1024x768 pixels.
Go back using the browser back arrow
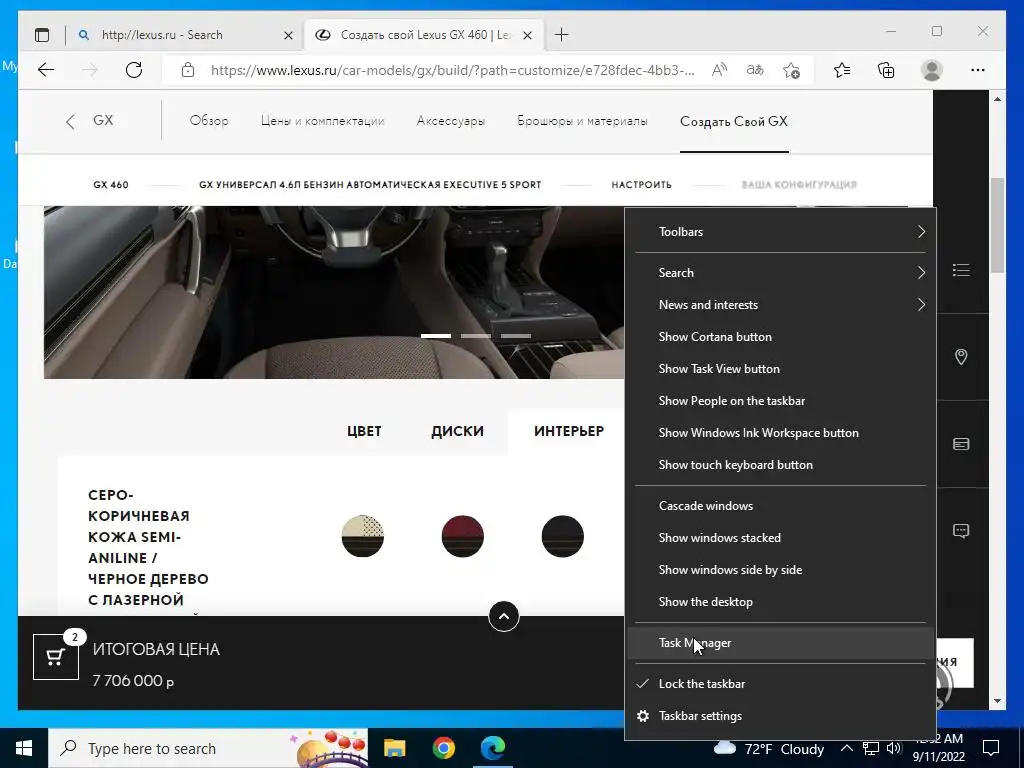pyautogui.click(x=46, y=70)
